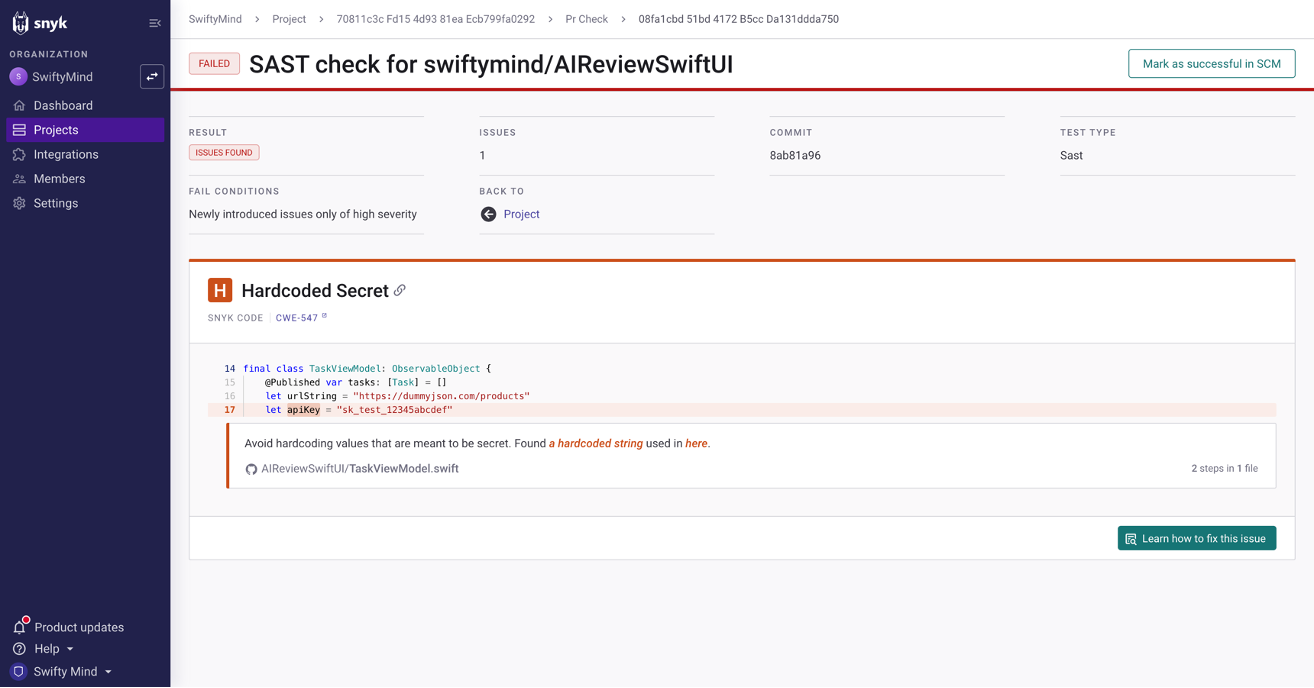The height and width of the screenshot is (688, 1314).
Task: Click the Integrations puzzle icon
Action: (19, 154)
